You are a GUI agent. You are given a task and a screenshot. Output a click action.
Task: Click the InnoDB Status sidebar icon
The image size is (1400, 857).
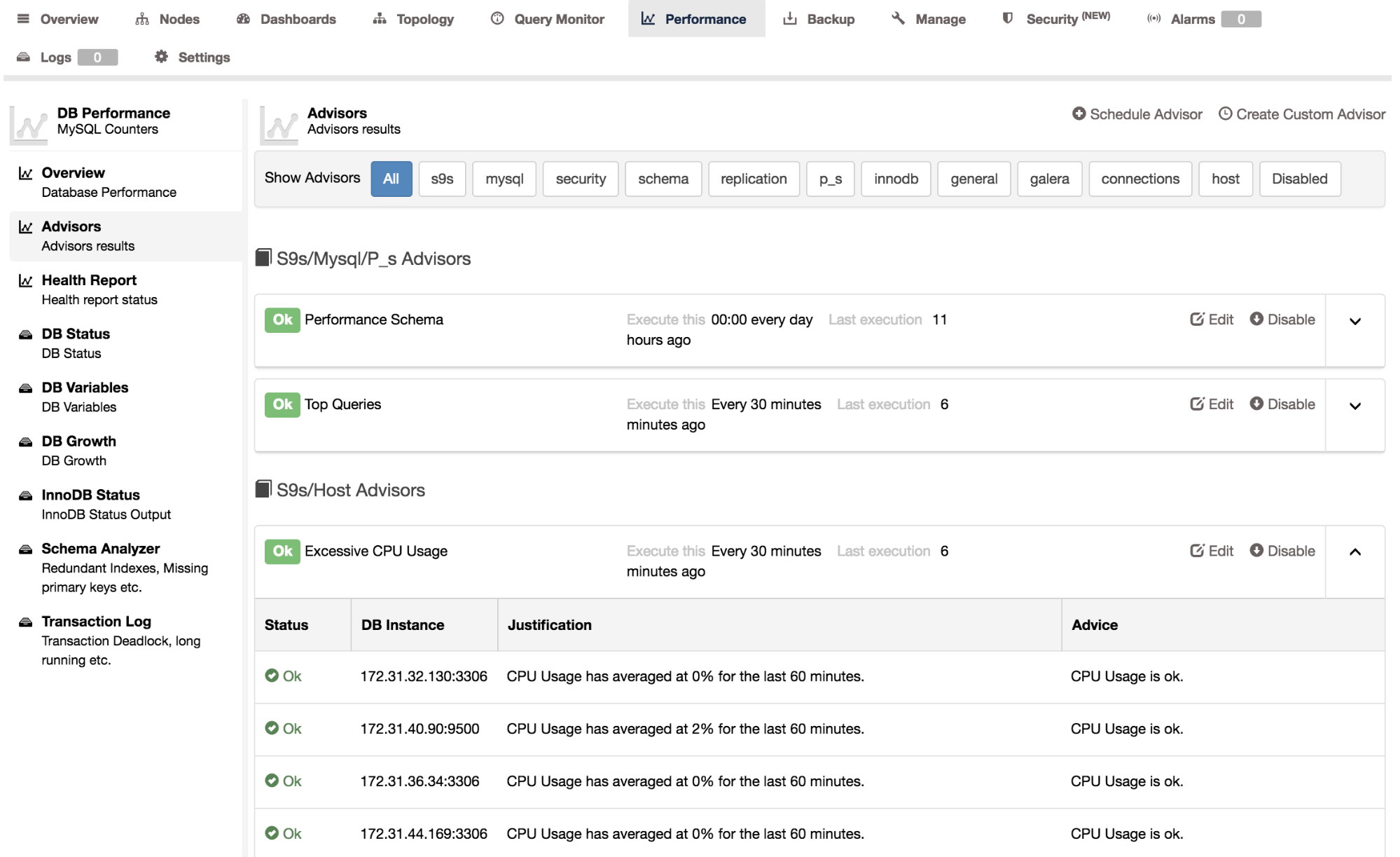click(26, 495)
